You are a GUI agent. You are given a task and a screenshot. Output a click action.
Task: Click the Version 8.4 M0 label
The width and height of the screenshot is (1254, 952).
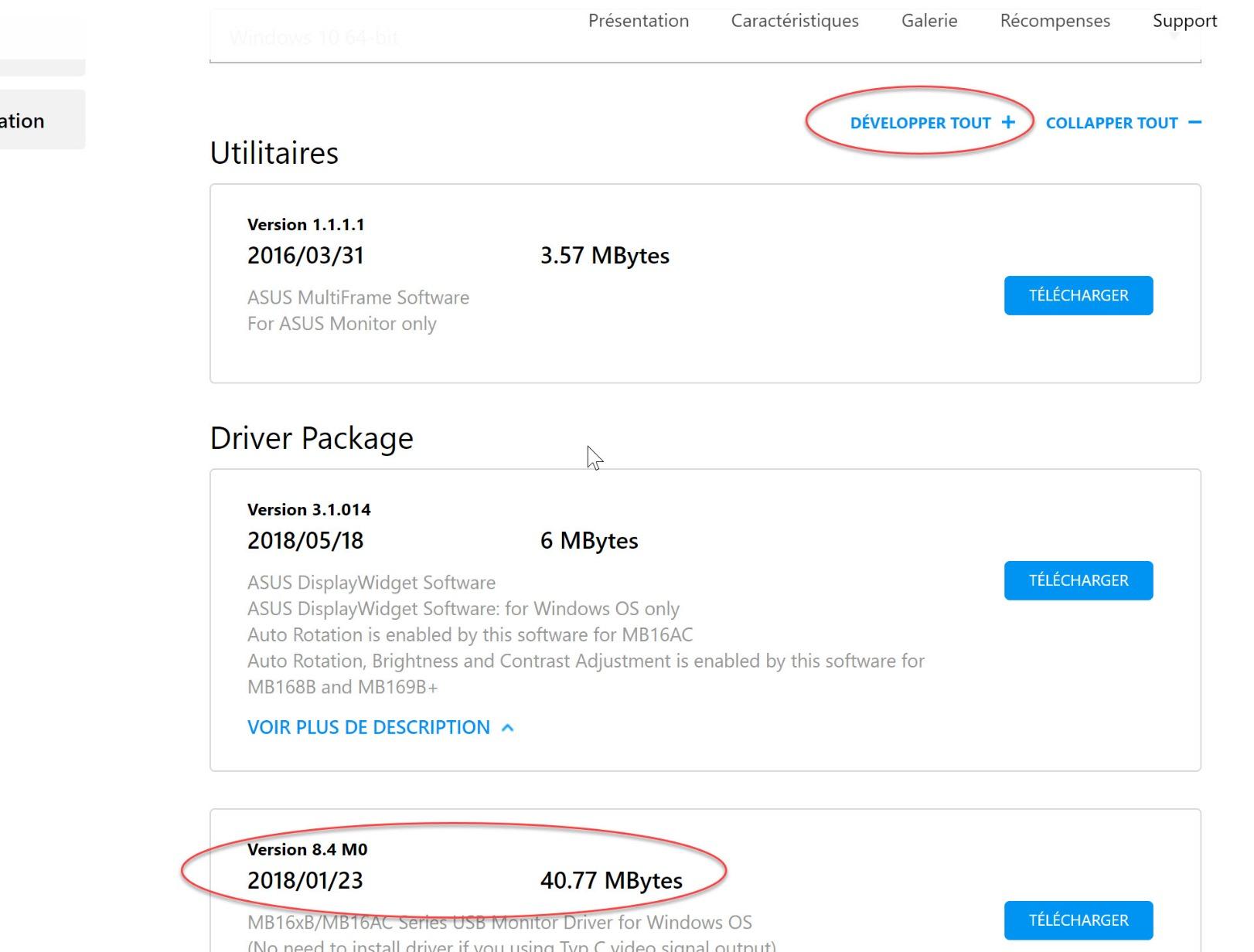click(307, 850)
